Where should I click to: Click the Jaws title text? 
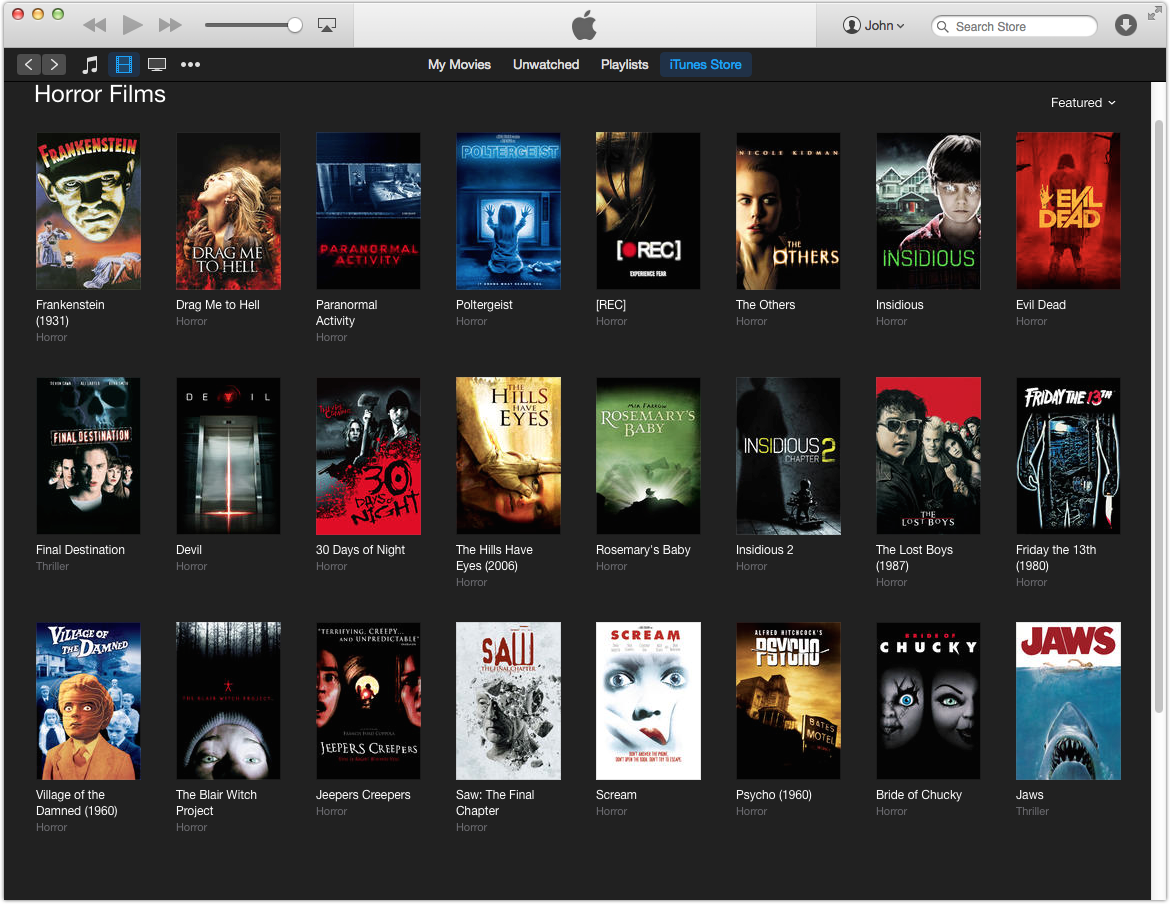1029,794
